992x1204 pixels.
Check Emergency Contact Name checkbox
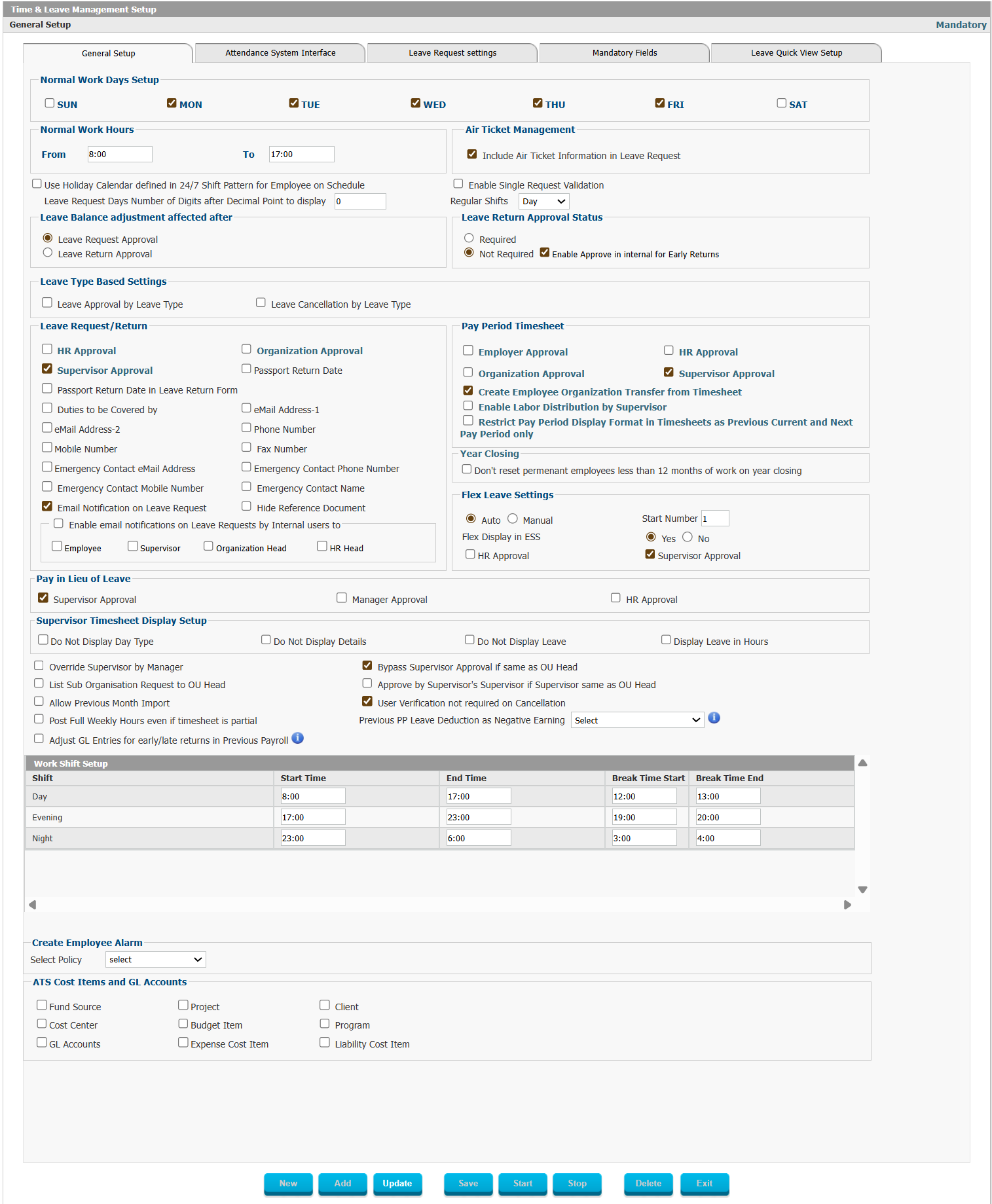point(247,486)
